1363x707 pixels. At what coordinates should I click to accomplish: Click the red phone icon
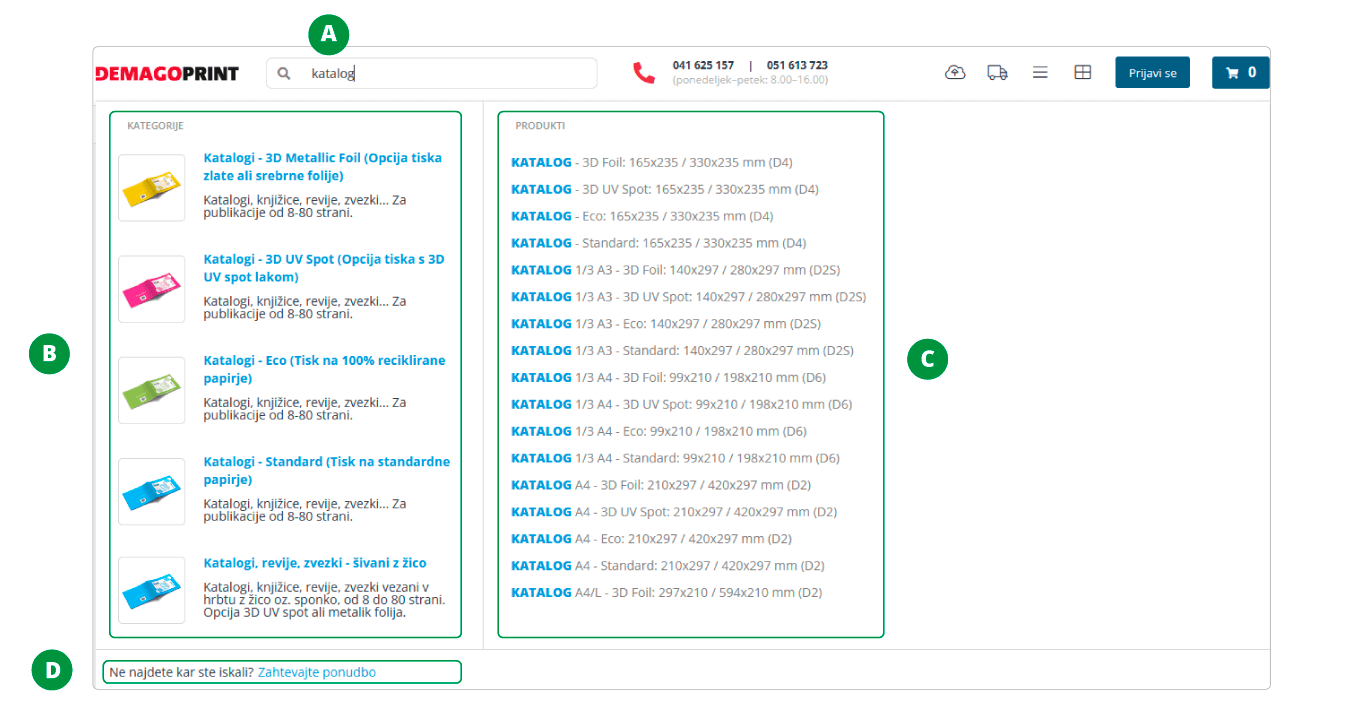(x=644, y=72)
